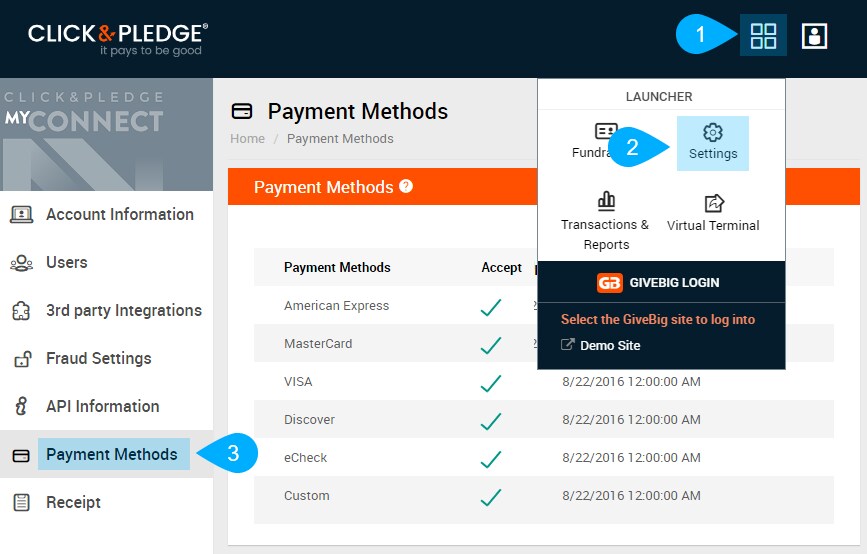This screenshot has width=867, height=554.
Task: Click the Payment Methods column header
Action: click(x=337, y=268)
